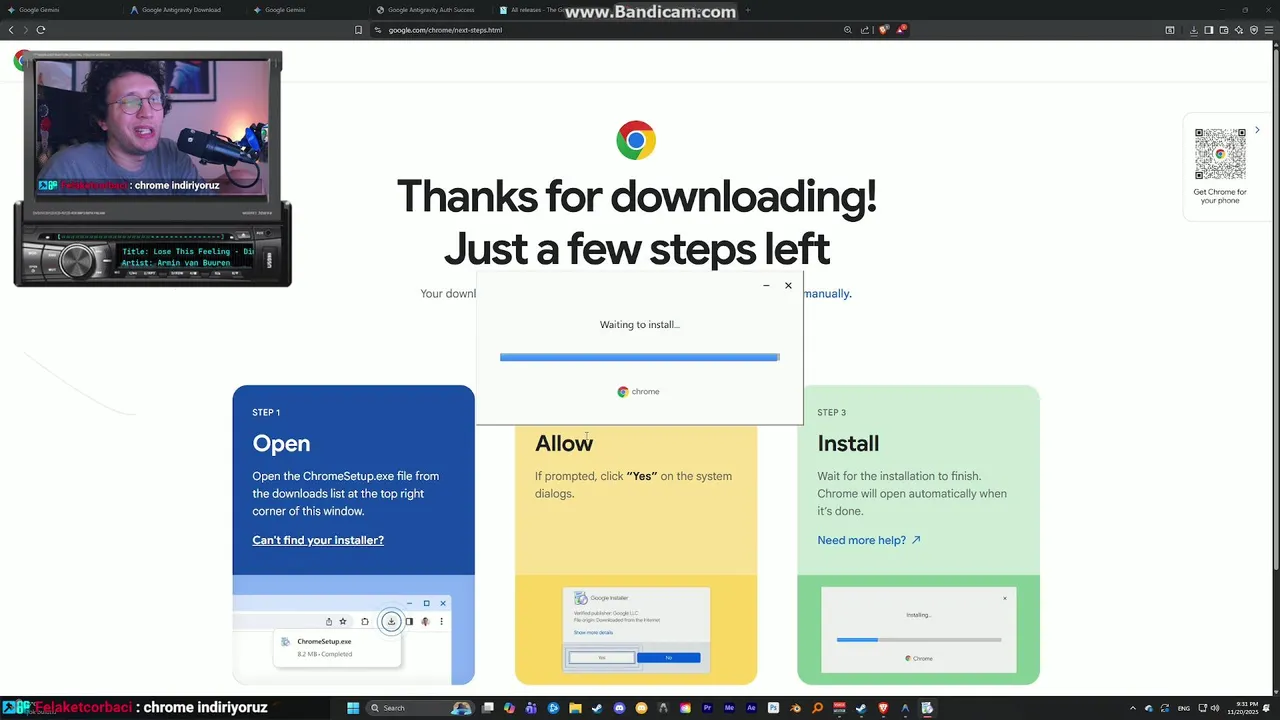Screen dimensions: 1280x720
Task: Open Blender from taskbar
Action: pos(795,708)
